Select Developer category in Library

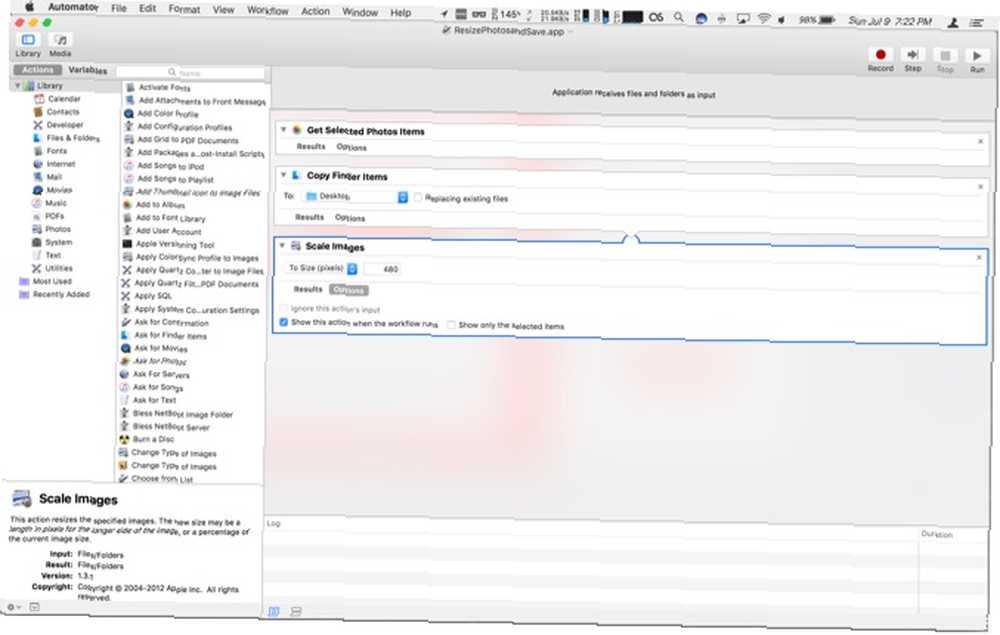tap(64, 125)
